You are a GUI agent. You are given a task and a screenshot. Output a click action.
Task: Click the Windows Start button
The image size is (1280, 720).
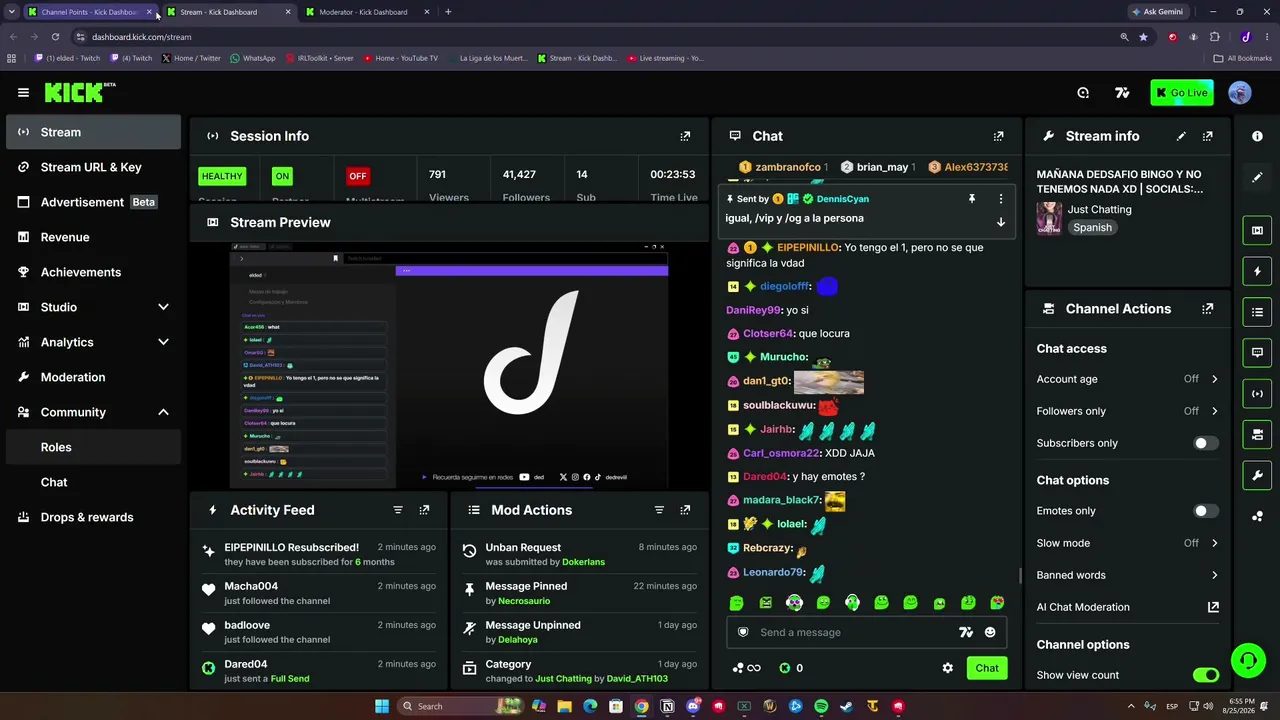tap(381, 706)
